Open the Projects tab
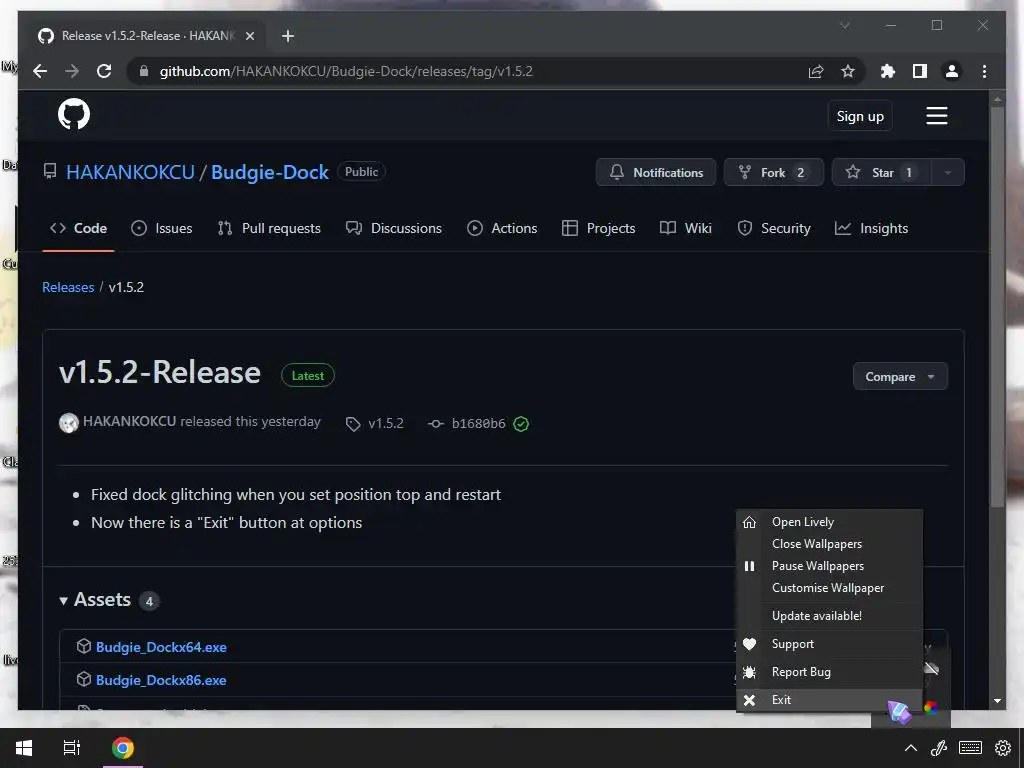Image resolution: width=1024 pixels, height=768 pixels. 598,229
